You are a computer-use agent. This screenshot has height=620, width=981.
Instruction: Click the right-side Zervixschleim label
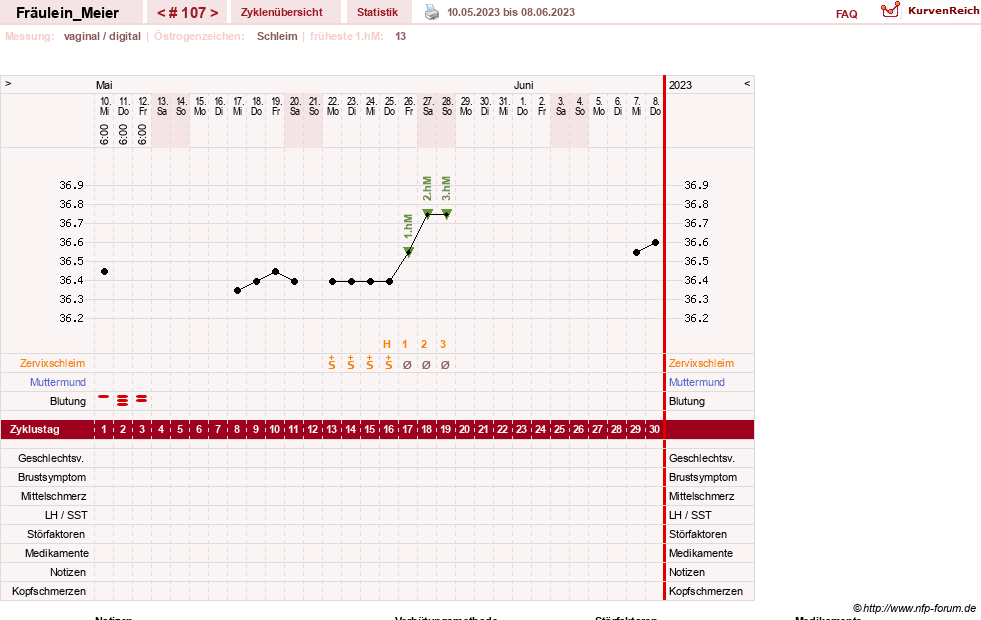[x=701, y=363]
